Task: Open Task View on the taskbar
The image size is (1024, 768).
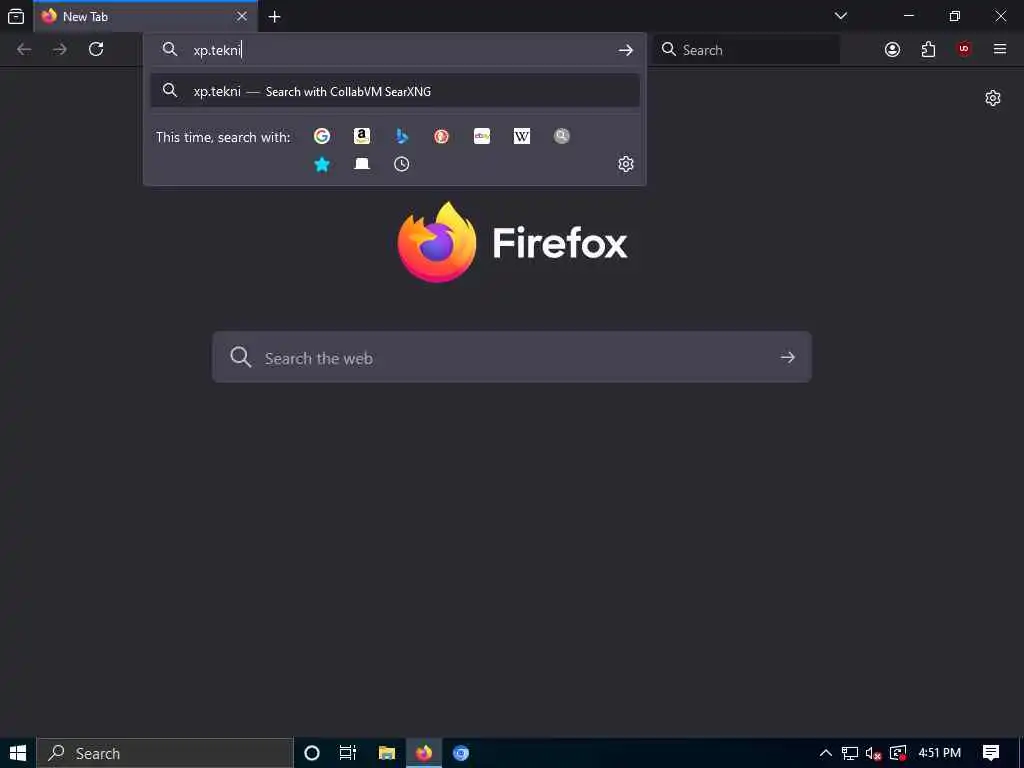Action: click(x=348, y=753)
